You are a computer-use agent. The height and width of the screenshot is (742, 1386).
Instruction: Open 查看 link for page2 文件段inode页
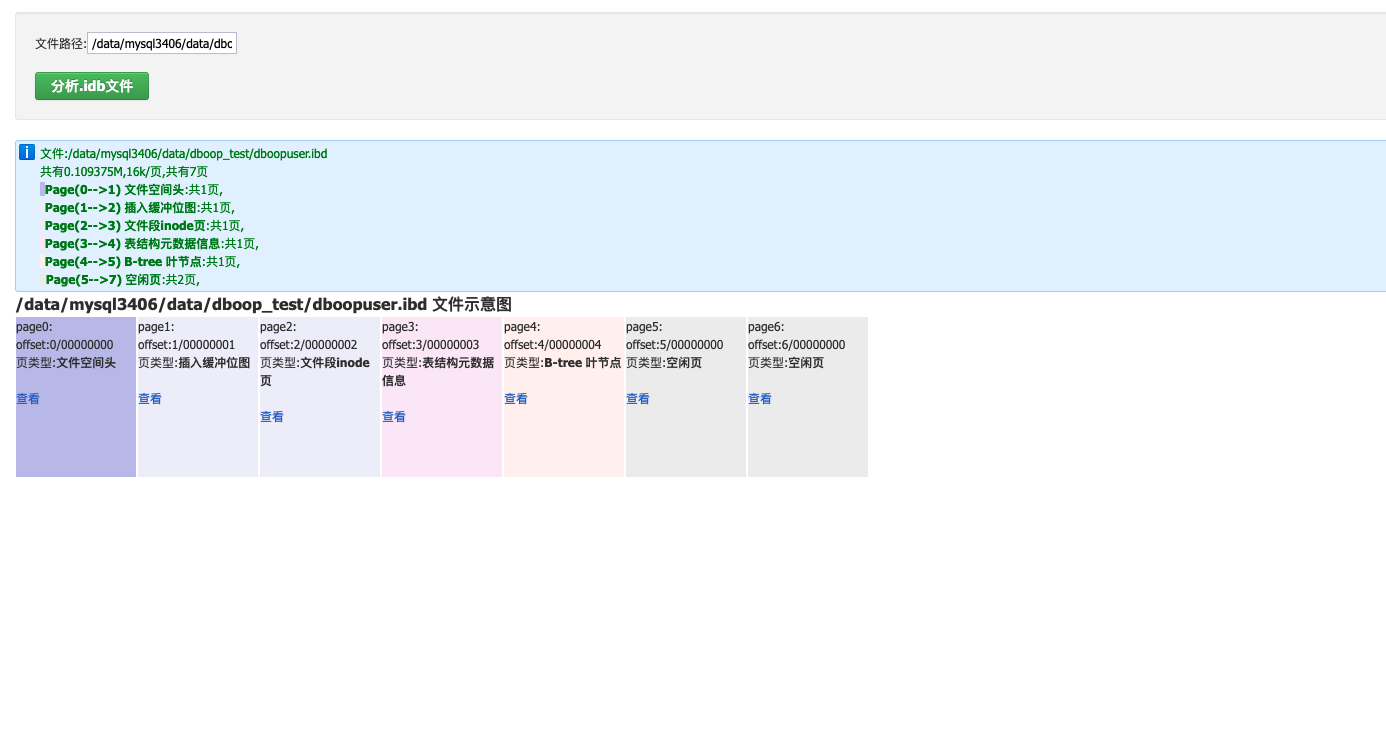(x=272, y=417)
